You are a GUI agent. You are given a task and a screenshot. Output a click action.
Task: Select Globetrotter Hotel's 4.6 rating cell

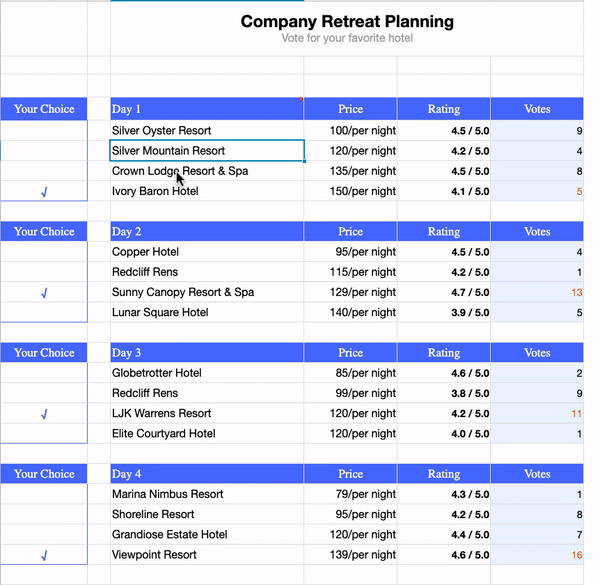(x=443, y=373)
